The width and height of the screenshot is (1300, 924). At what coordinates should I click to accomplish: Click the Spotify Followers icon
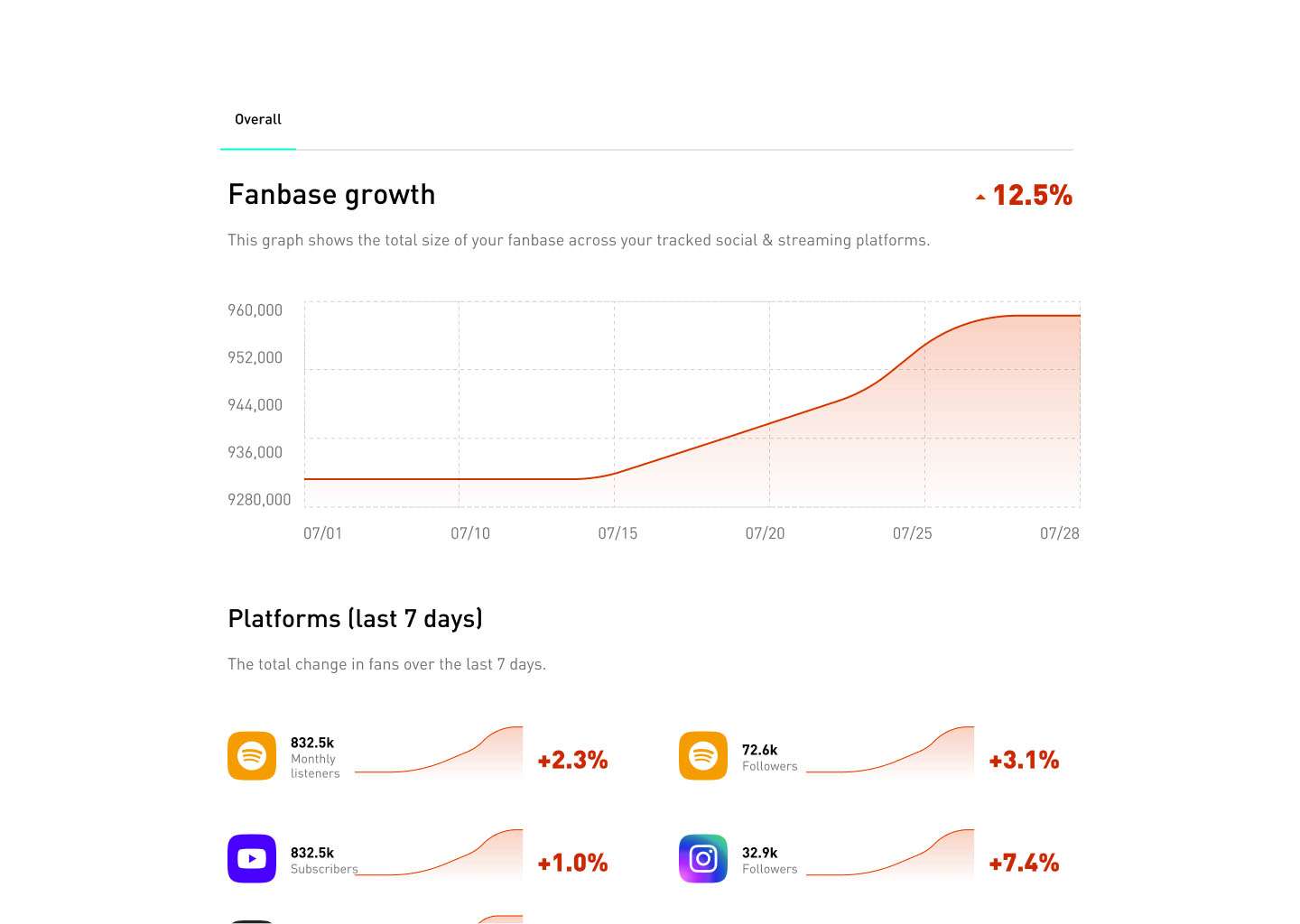[703, 755]
